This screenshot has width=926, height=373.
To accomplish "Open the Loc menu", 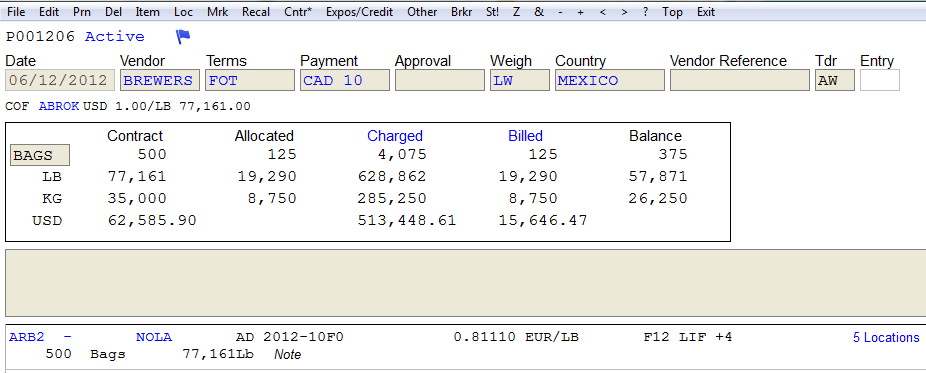I will 184,12.
